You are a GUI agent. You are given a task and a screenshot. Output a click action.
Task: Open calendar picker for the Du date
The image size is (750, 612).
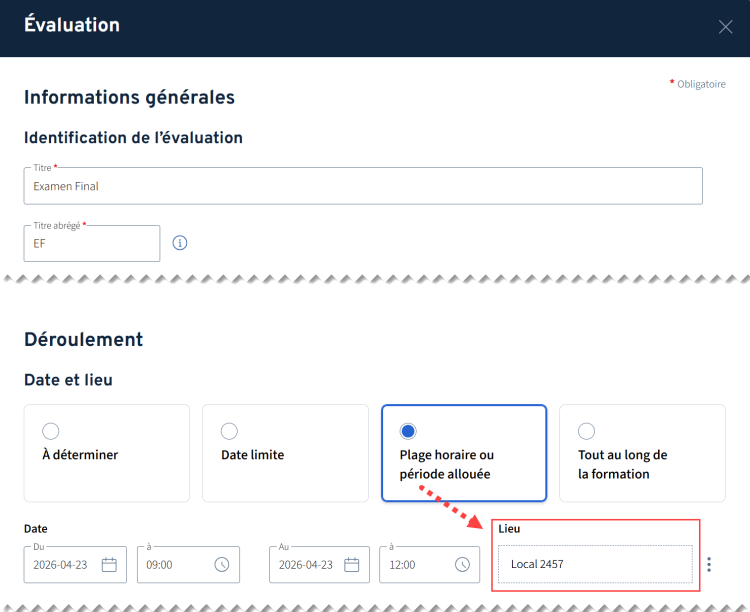click(x=109, y=565)
